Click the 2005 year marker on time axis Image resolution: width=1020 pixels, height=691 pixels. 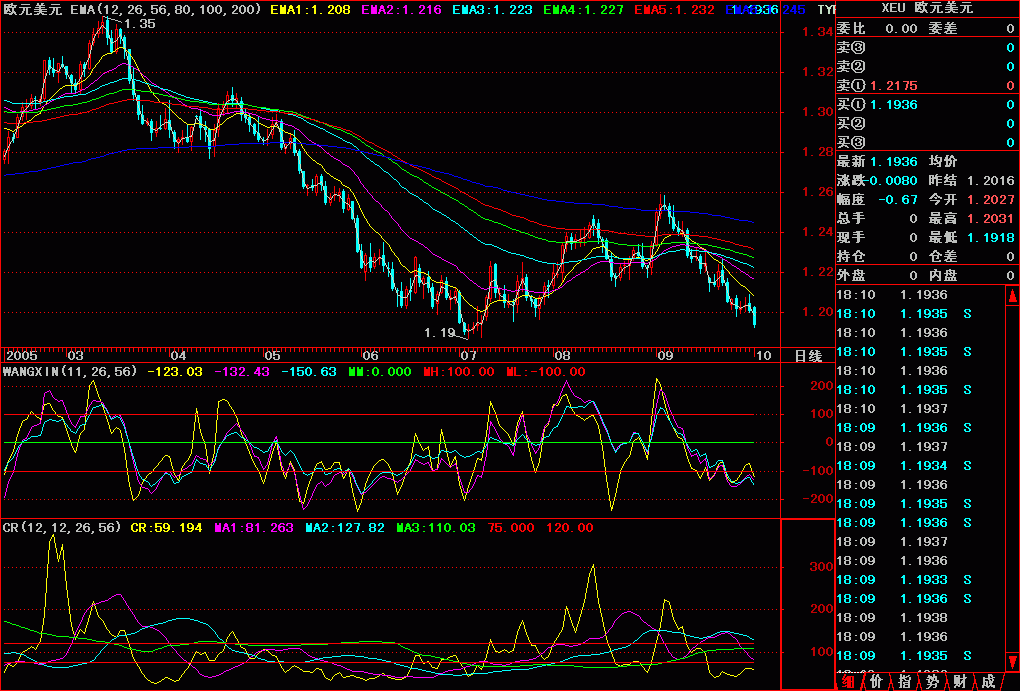click(x=21, y=355)
